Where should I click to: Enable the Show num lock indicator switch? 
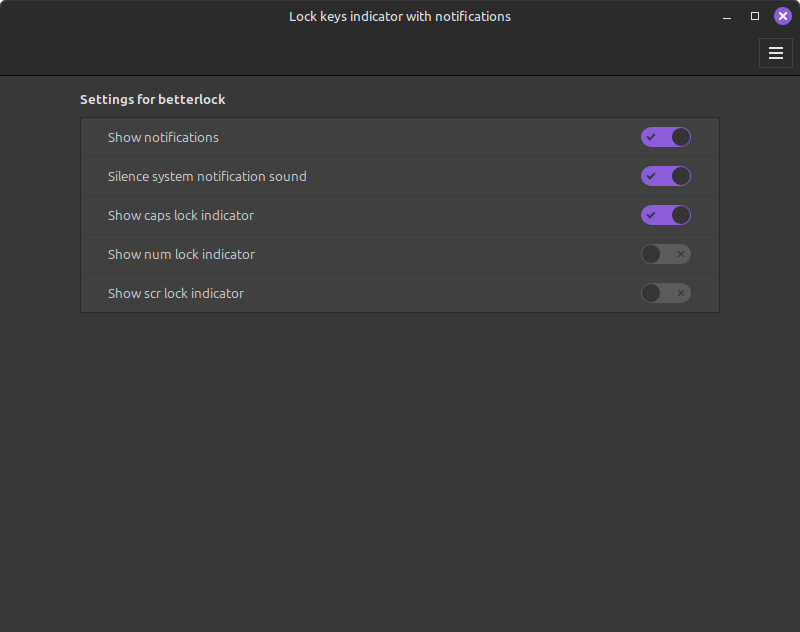[666, 254]
